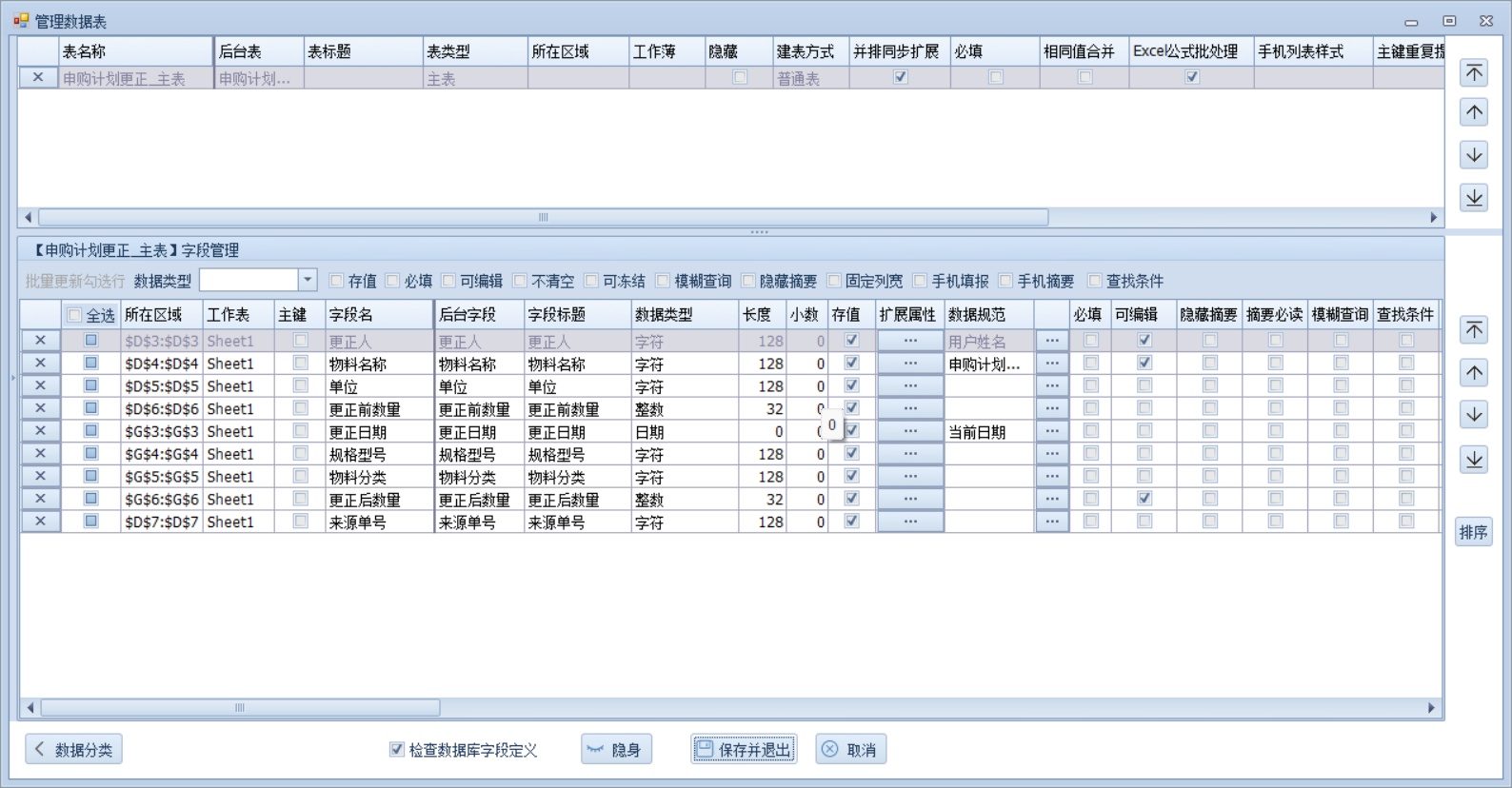This screenshot has width=1512, height=788.
Task: Click move-to-top arrow beside upper table
Action: (1474, 73)
